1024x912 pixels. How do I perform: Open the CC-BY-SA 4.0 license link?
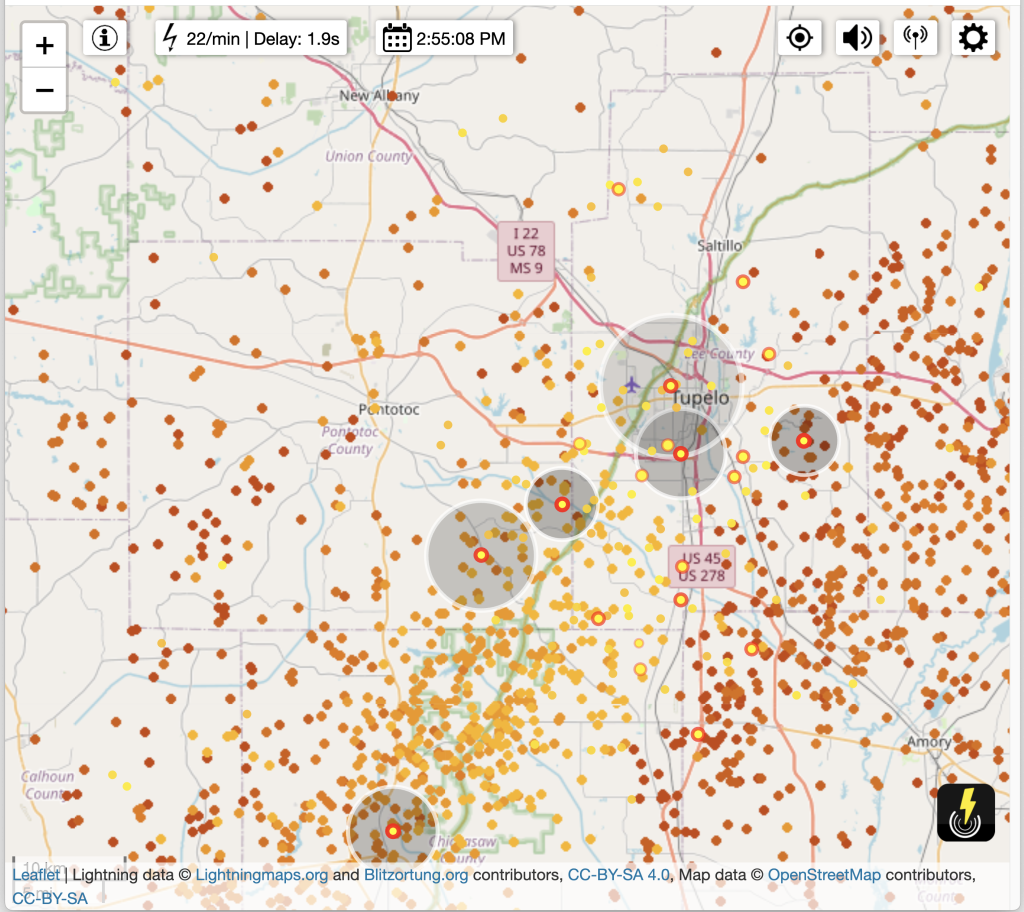[618, 875]
